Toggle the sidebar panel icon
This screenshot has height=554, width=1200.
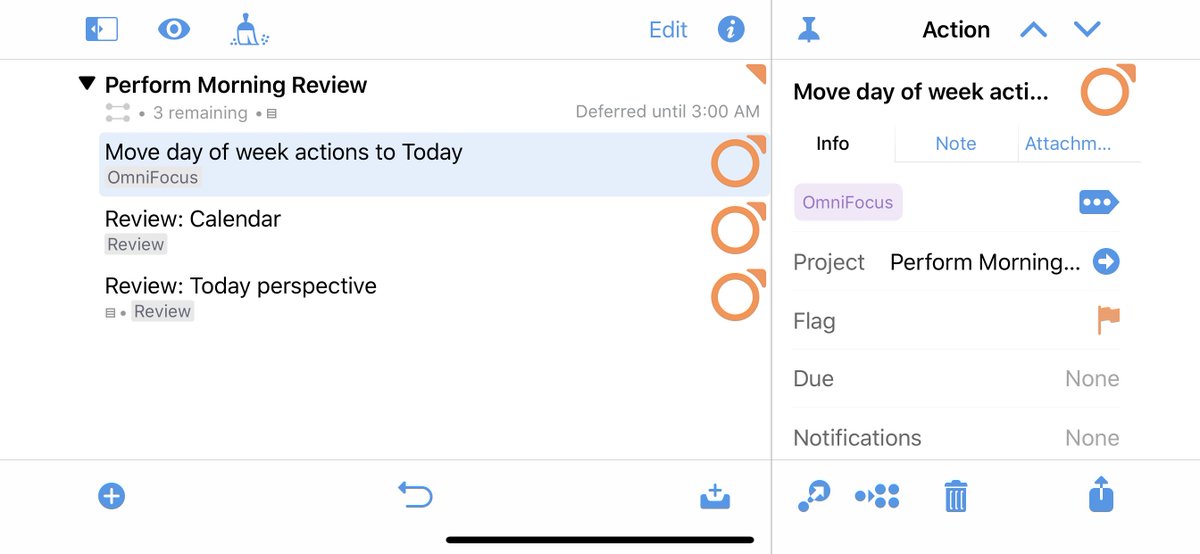[x=102, y=30]
